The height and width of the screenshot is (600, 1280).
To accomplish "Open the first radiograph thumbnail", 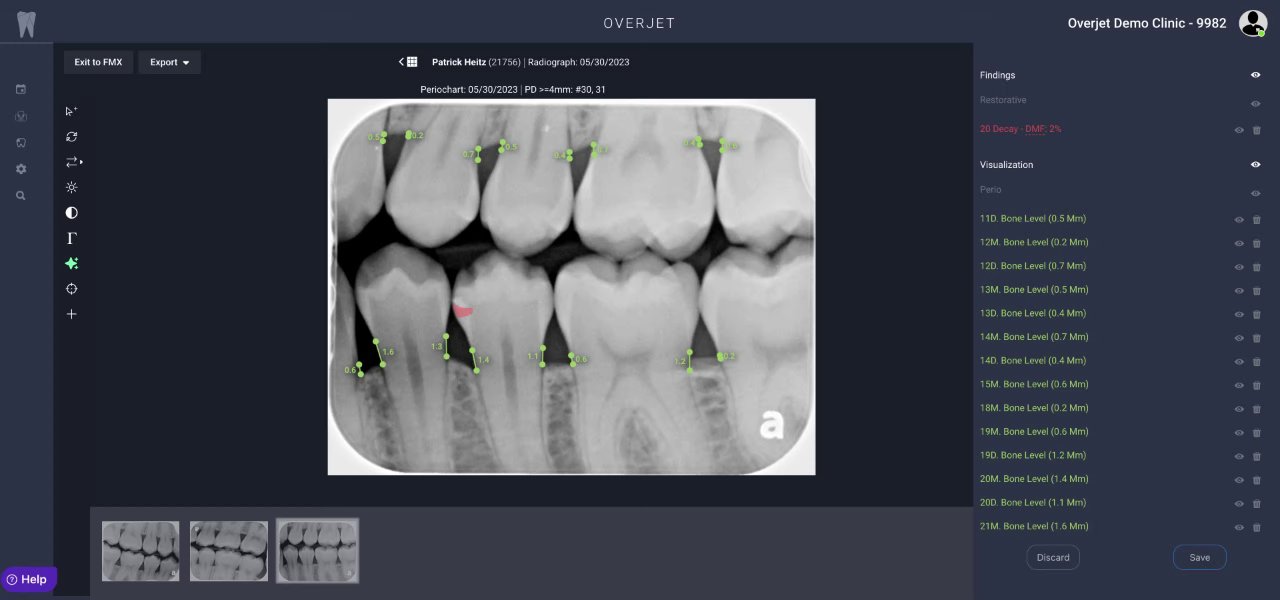I will [x=141, y=551].
